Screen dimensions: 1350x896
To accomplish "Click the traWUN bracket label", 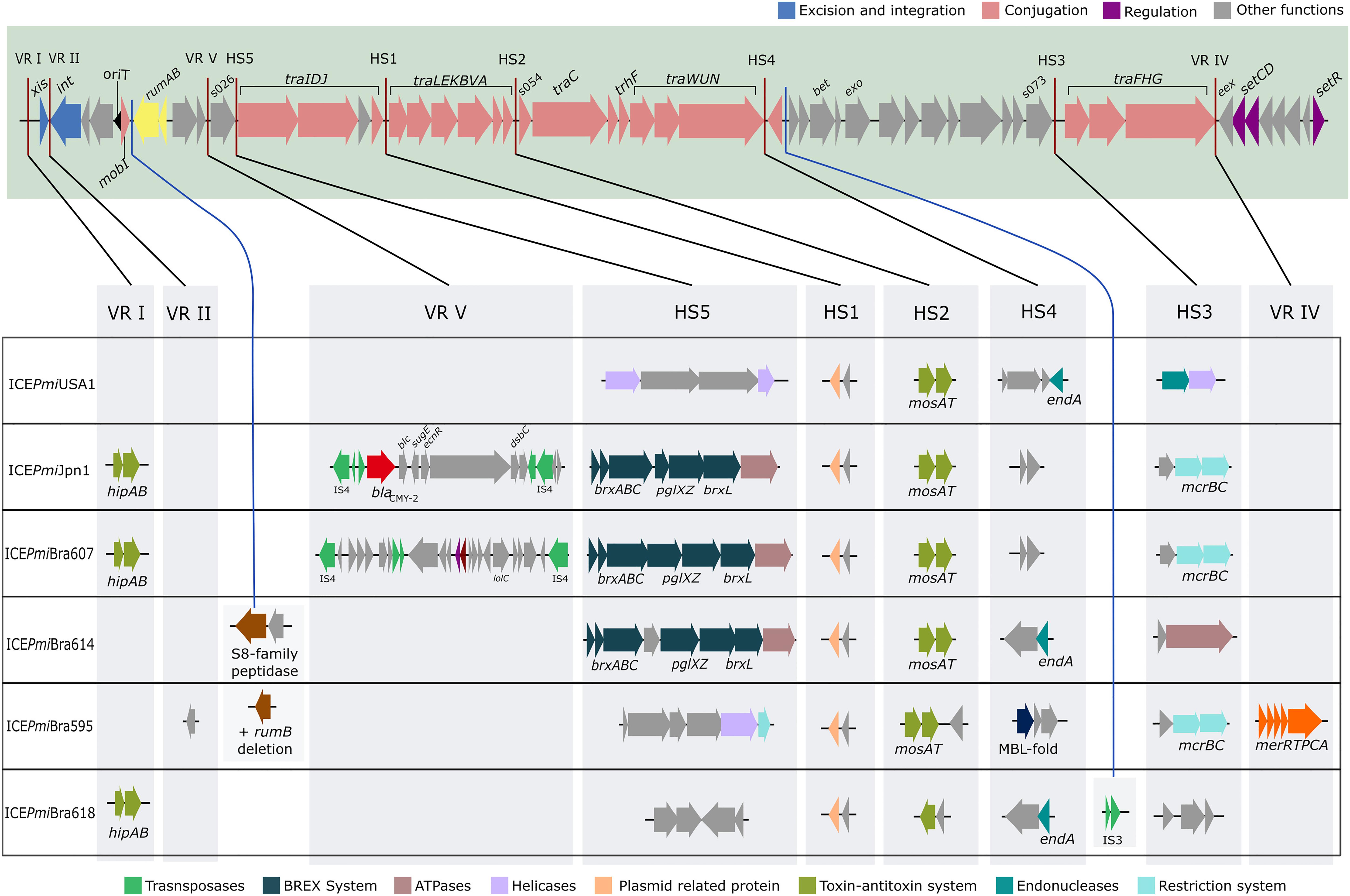I will pos(692,78).
